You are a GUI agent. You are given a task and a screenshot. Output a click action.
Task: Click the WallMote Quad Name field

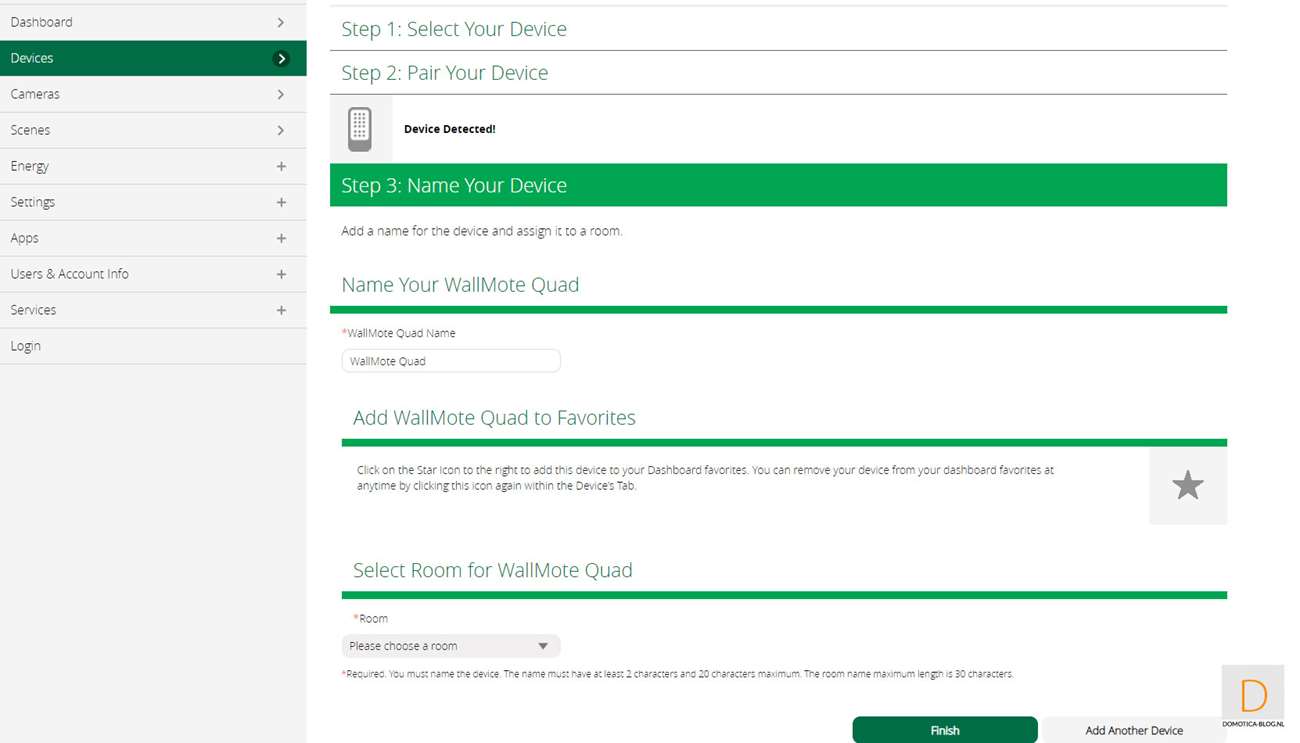(x=450, y=361)
